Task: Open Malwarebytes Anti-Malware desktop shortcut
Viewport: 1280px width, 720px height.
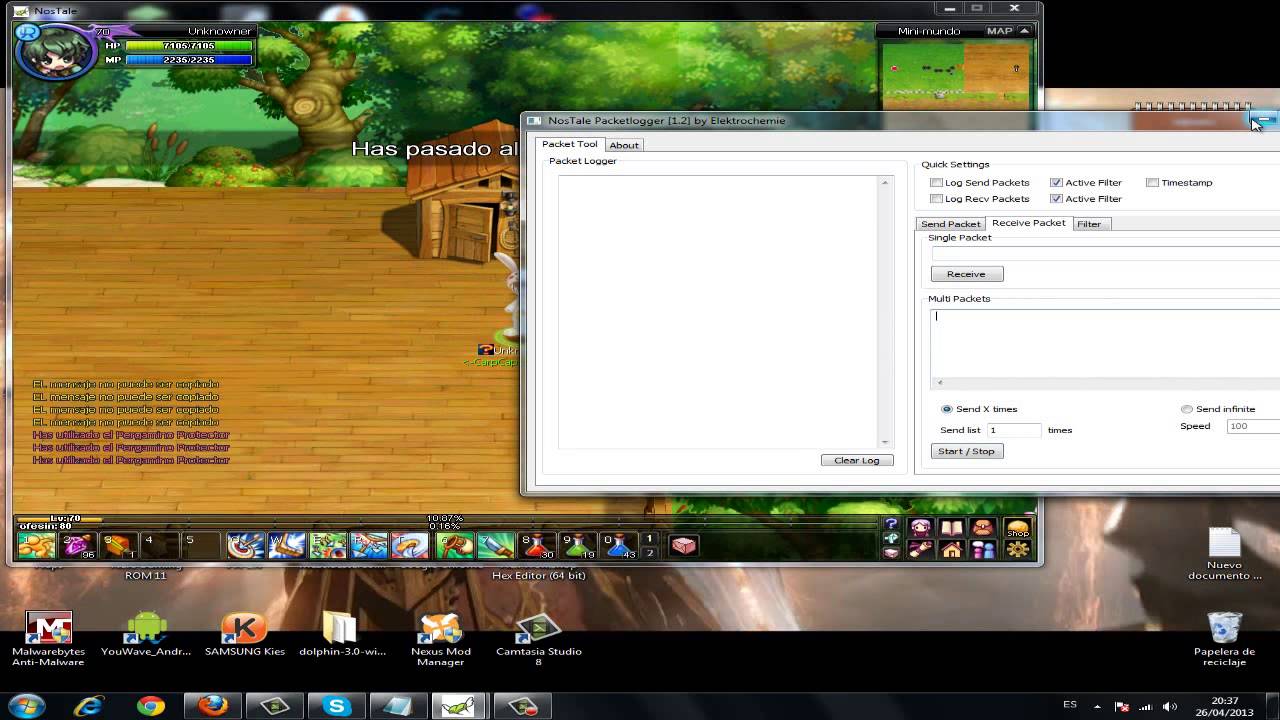Action: [x=48, y=639]
